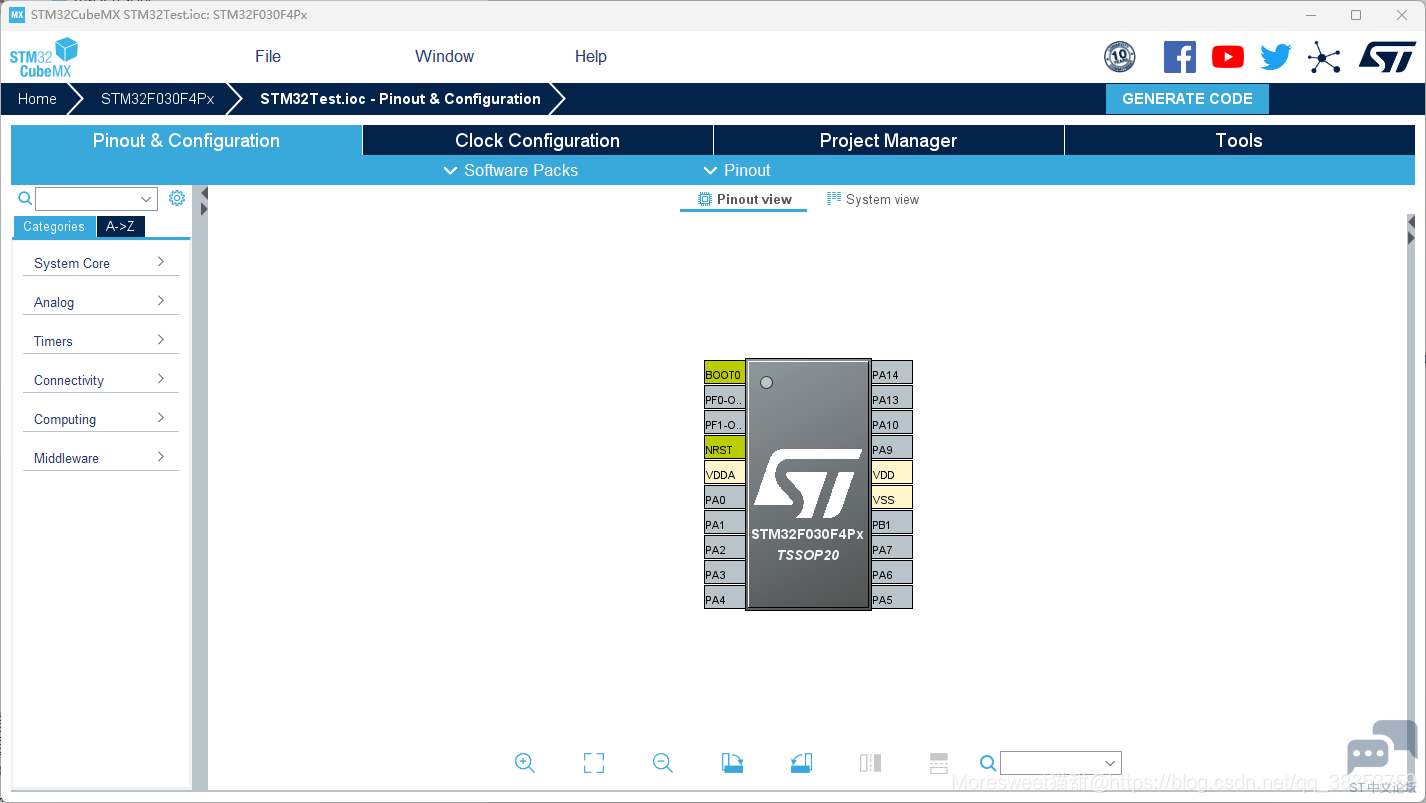Select the Pinout view tab
The width and height of the screenshot is (1426, 803).
click(x=745, y=199)
